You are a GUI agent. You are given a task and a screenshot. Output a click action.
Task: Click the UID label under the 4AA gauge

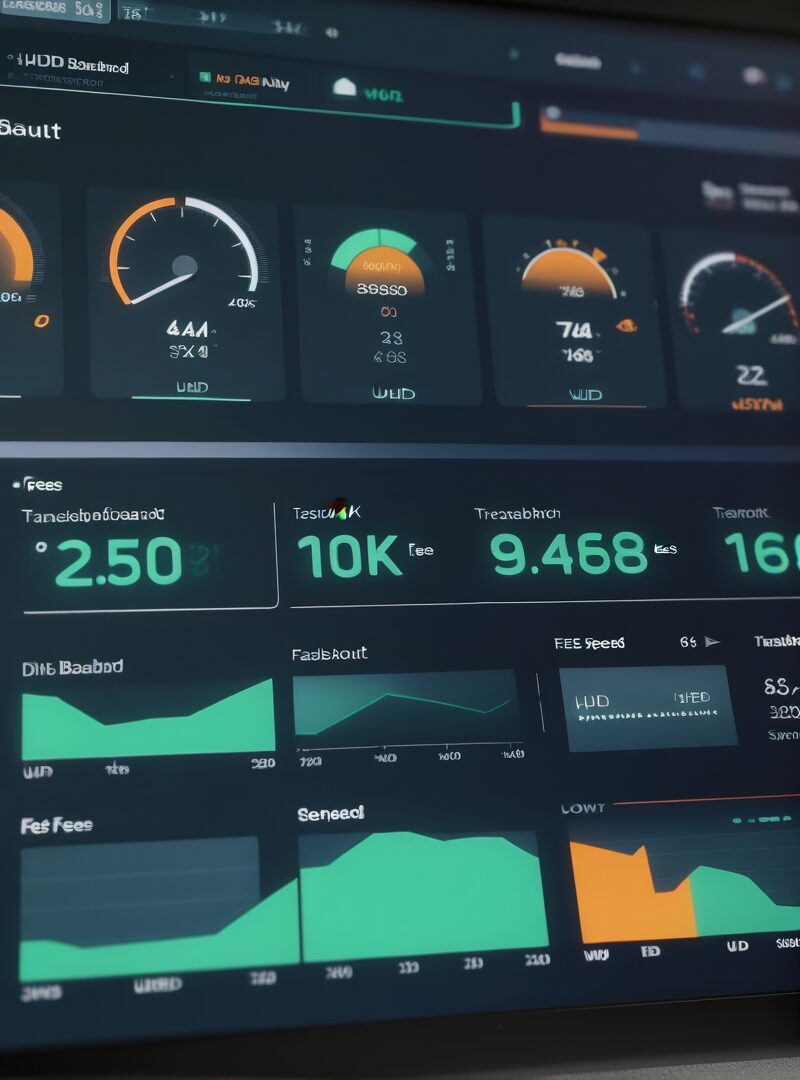pos(190,387)
